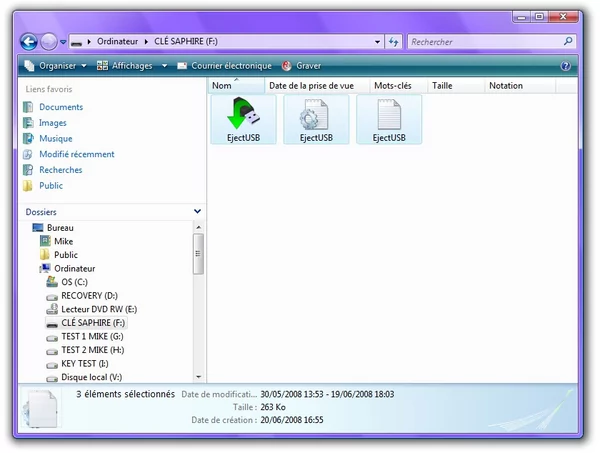The image size is (600, 453).
Task: Open Public in Liens favoris
Action: (x=51, y=186)
